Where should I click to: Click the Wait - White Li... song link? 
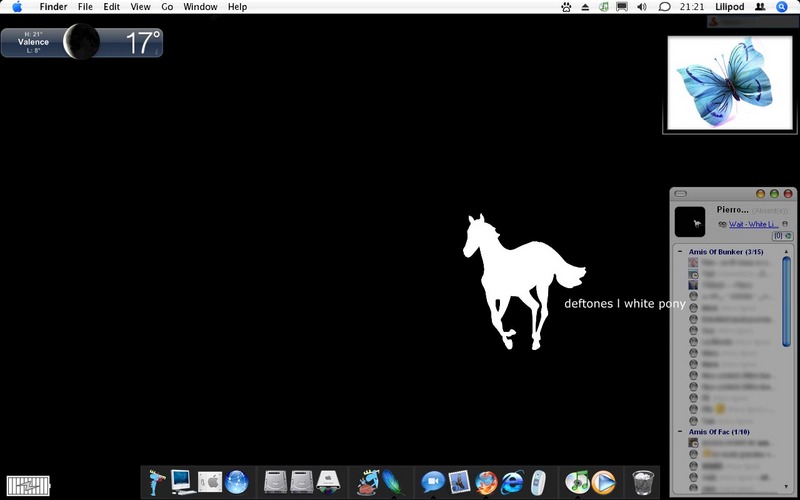753,224
